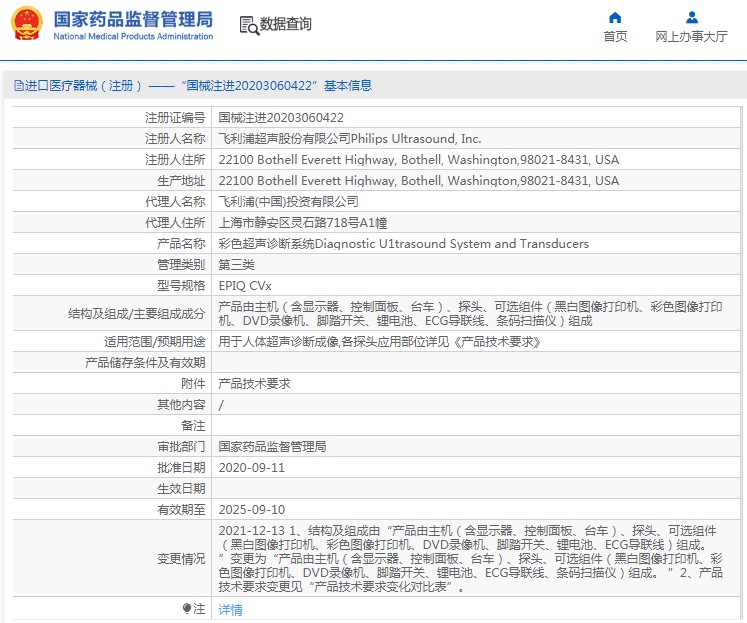Click the 变更情况 row label
Image resolution: width=747 pixels, height=623 pixels.
point(181,558)
